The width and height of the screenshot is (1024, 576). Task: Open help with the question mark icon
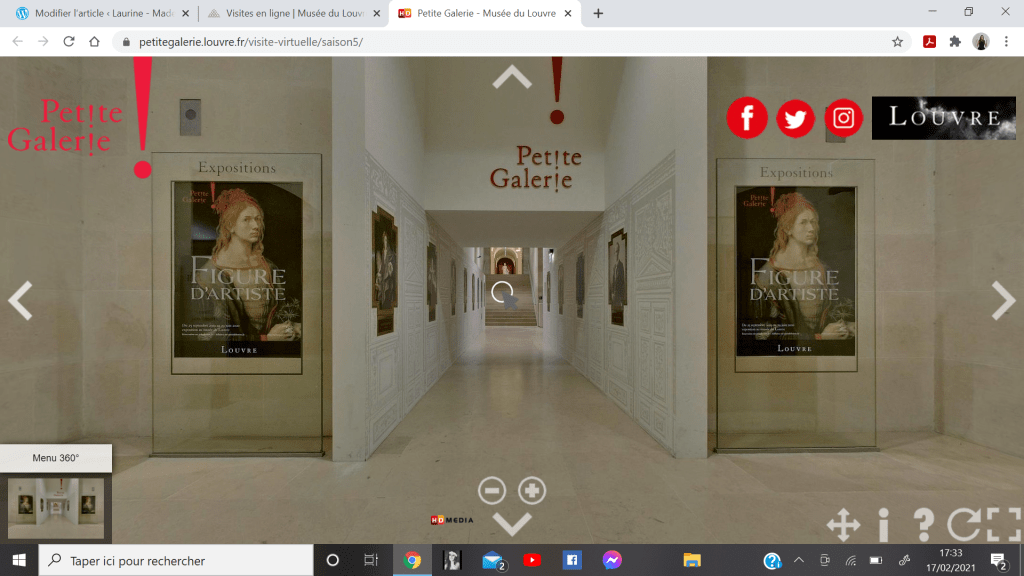pos(924,525)
